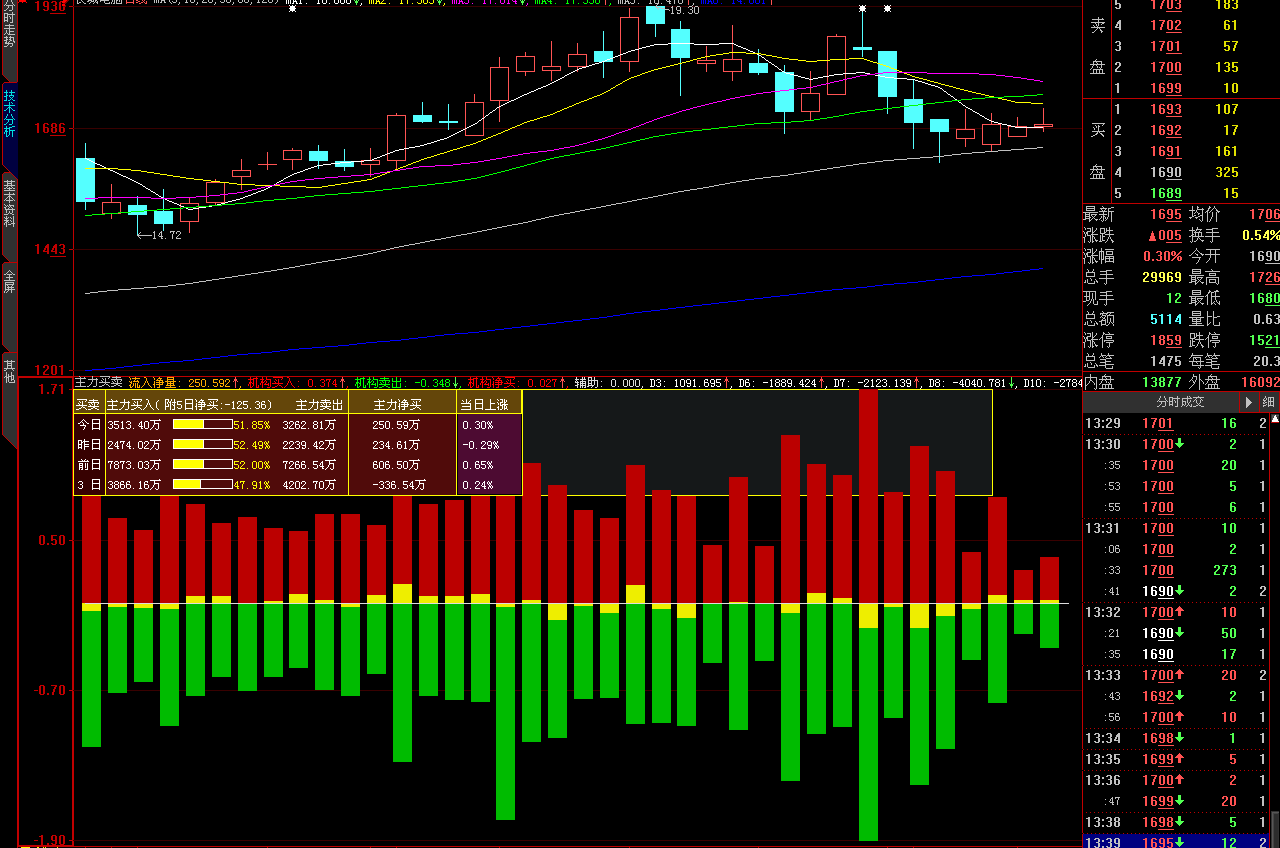Click the 昨日 progress bar showing 52.49%
The height and width of the screenshot is (848, 1280).
click(203, 445)
